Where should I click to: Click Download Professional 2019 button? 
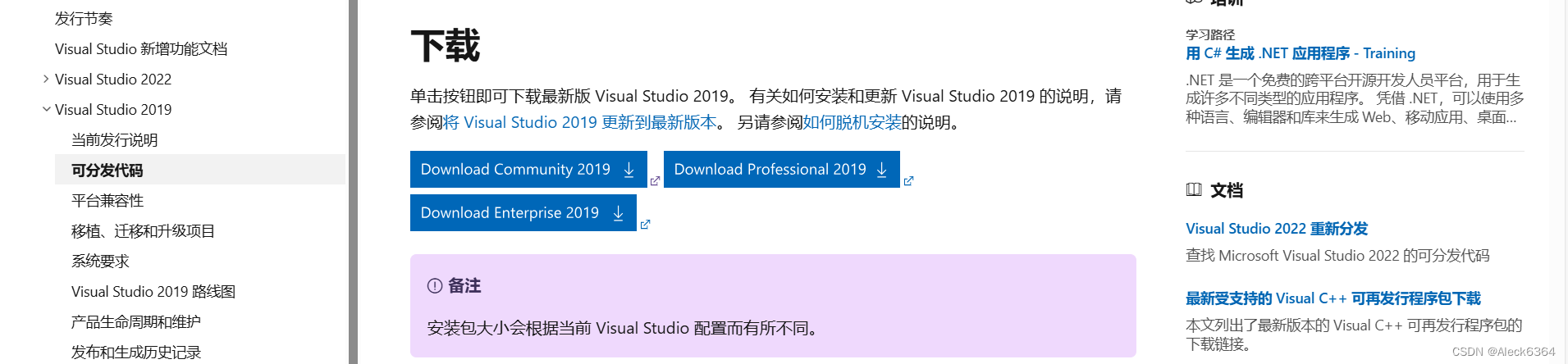coord(782,170)
